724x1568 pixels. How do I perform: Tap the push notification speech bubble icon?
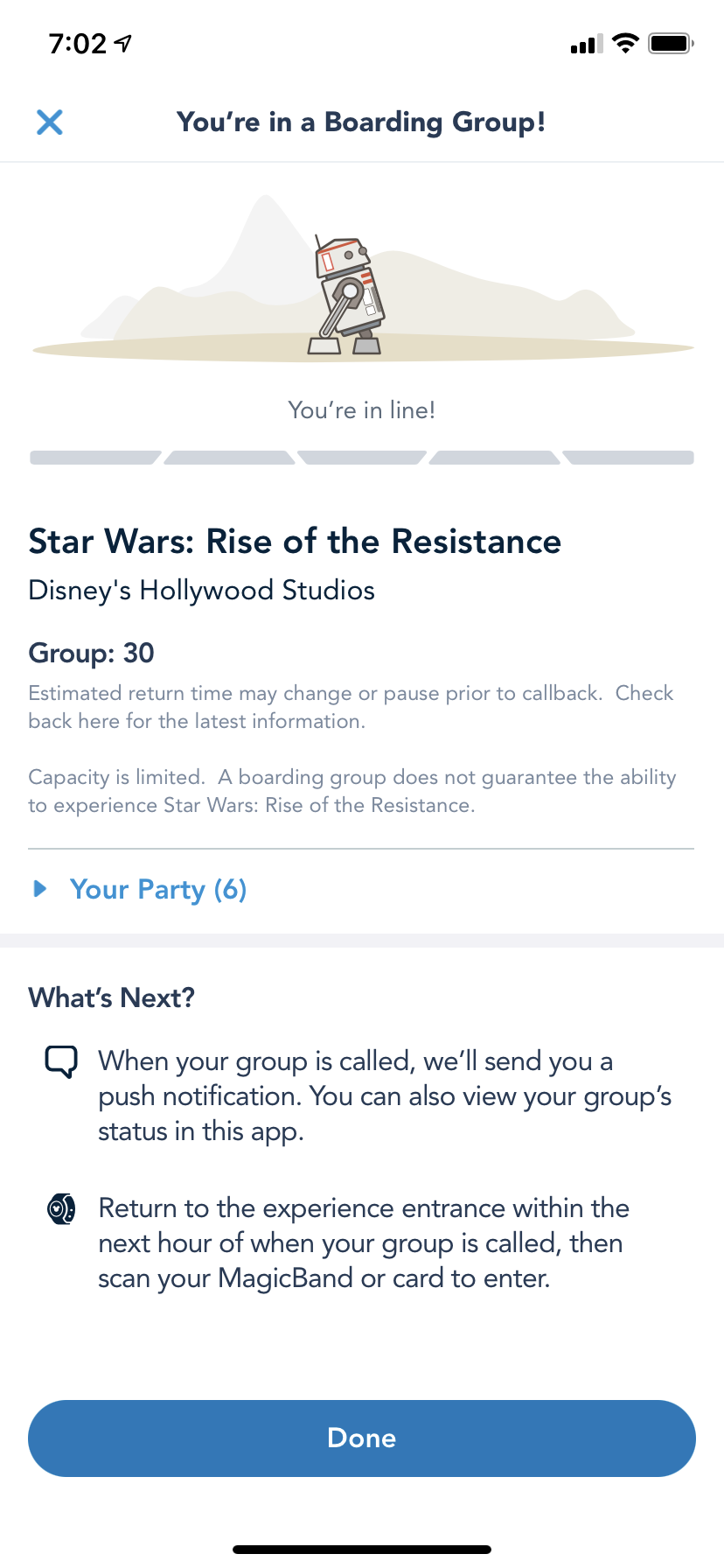(61, 1062)
